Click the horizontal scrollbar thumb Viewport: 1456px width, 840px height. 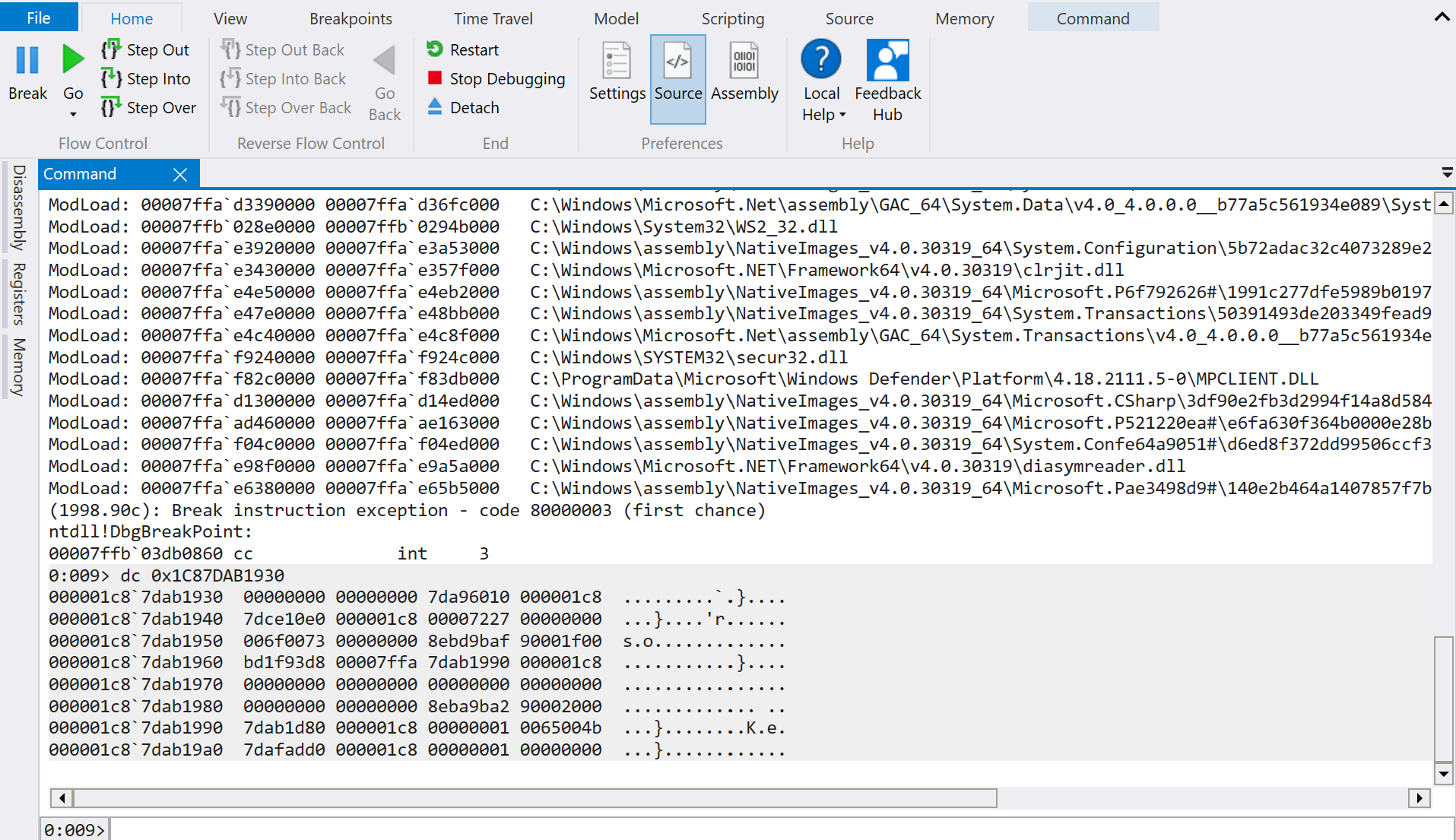click(535, 797)
